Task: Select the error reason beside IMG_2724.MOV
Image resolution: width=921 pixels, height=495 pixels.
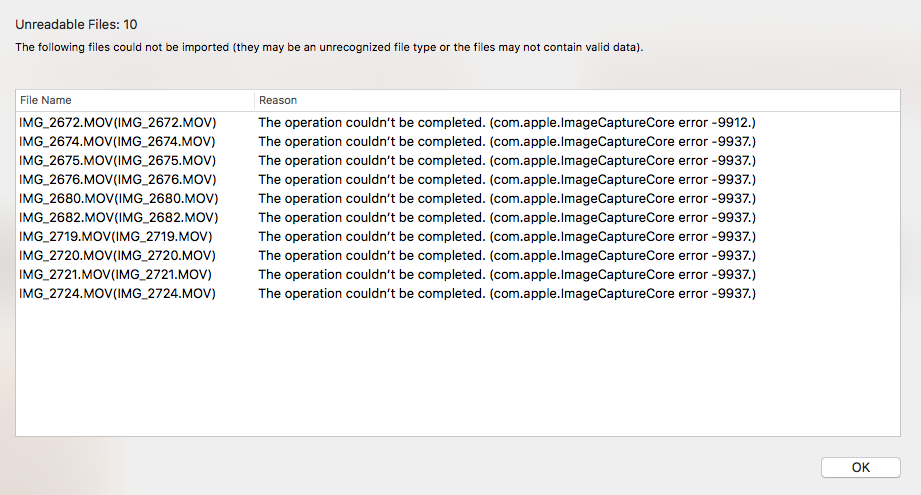Action: pos(507,293)
